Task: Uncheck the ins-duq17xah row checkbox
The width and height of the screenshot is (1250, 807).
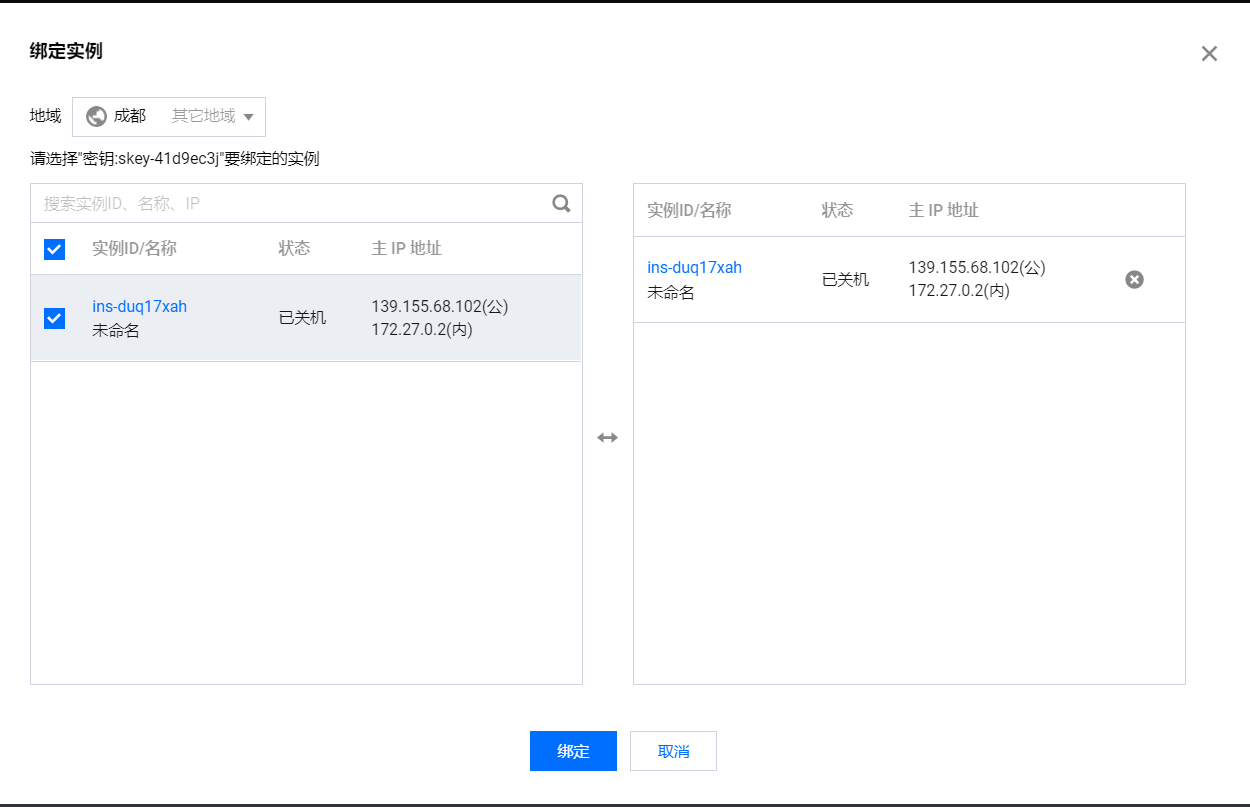Action: coord(55,318)
